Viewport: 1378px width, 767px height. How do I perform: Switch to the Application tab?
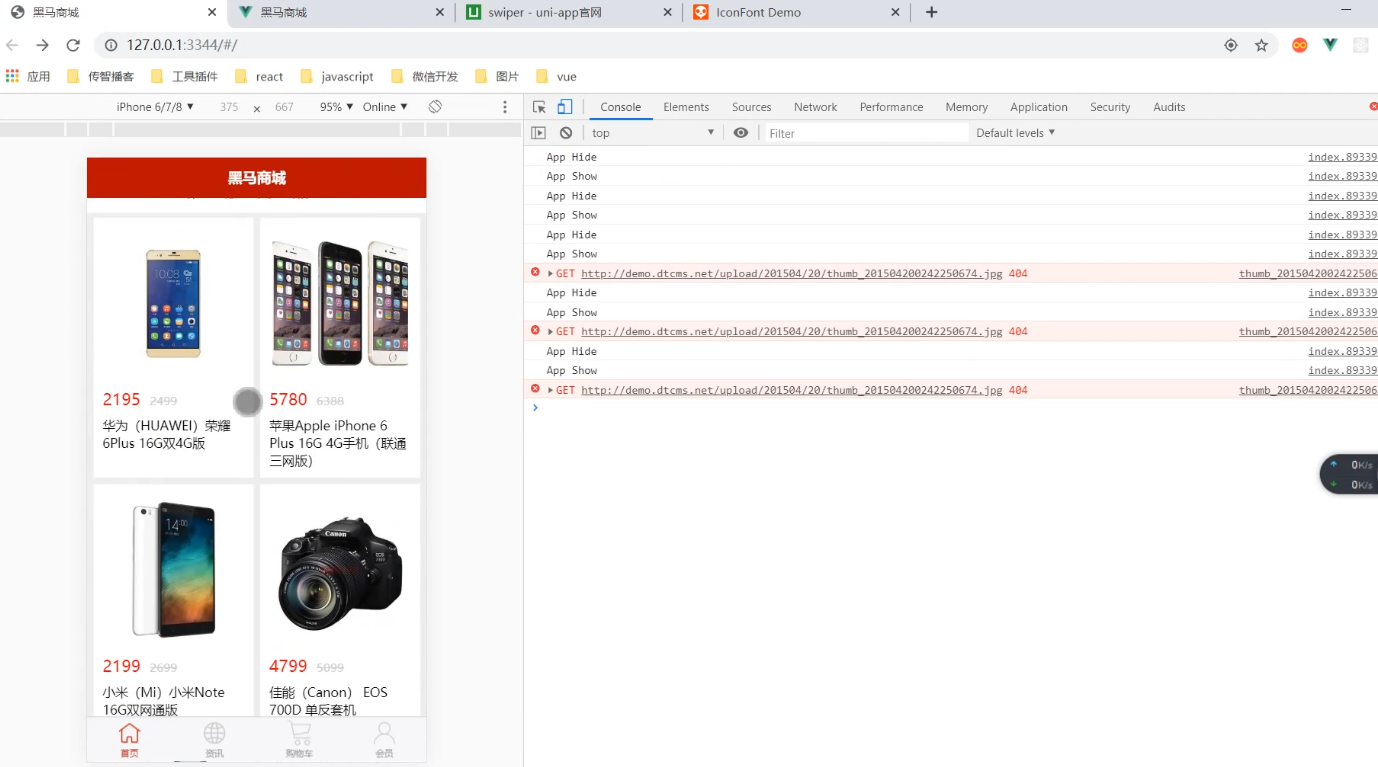1038,107
